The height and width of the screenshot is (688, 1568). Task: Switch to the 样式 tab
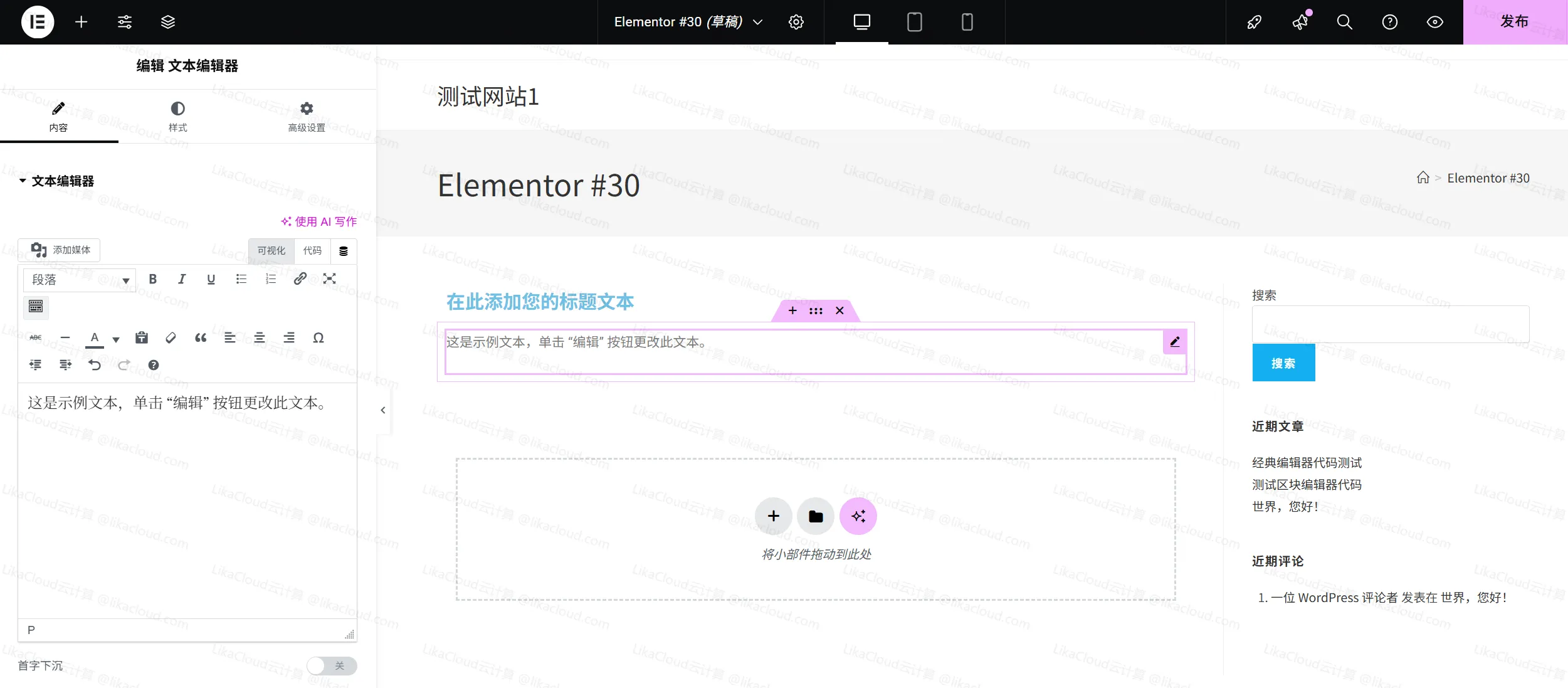(178, 117)
